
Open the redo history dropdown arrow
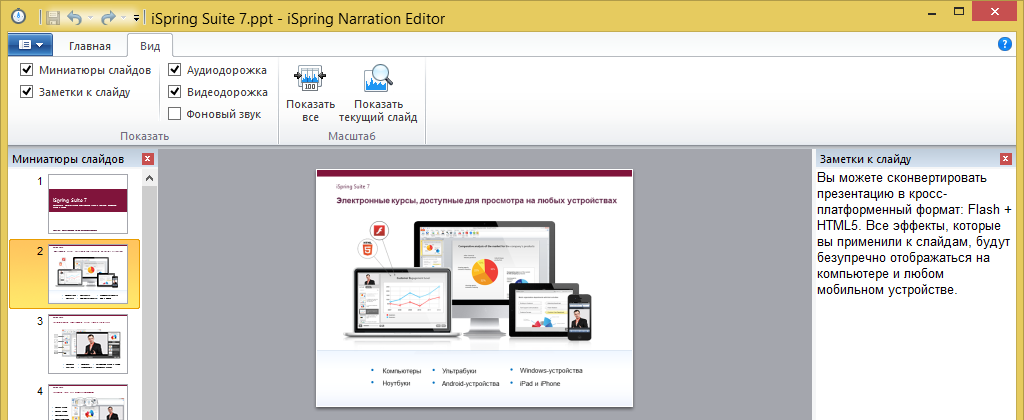(123, 18)
